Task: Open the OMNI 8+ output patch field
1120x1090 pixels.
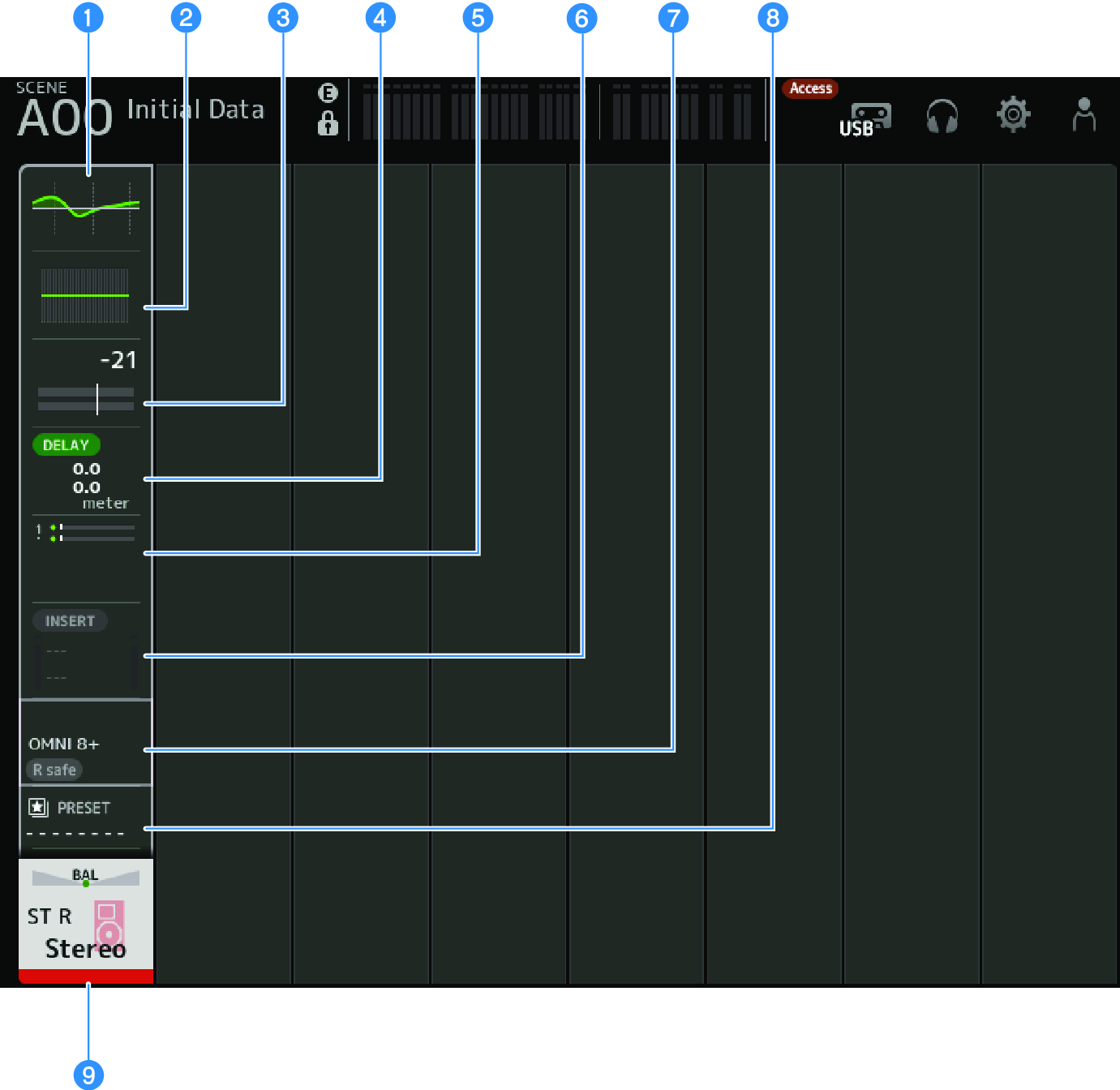Action: [x=64, y=744]
